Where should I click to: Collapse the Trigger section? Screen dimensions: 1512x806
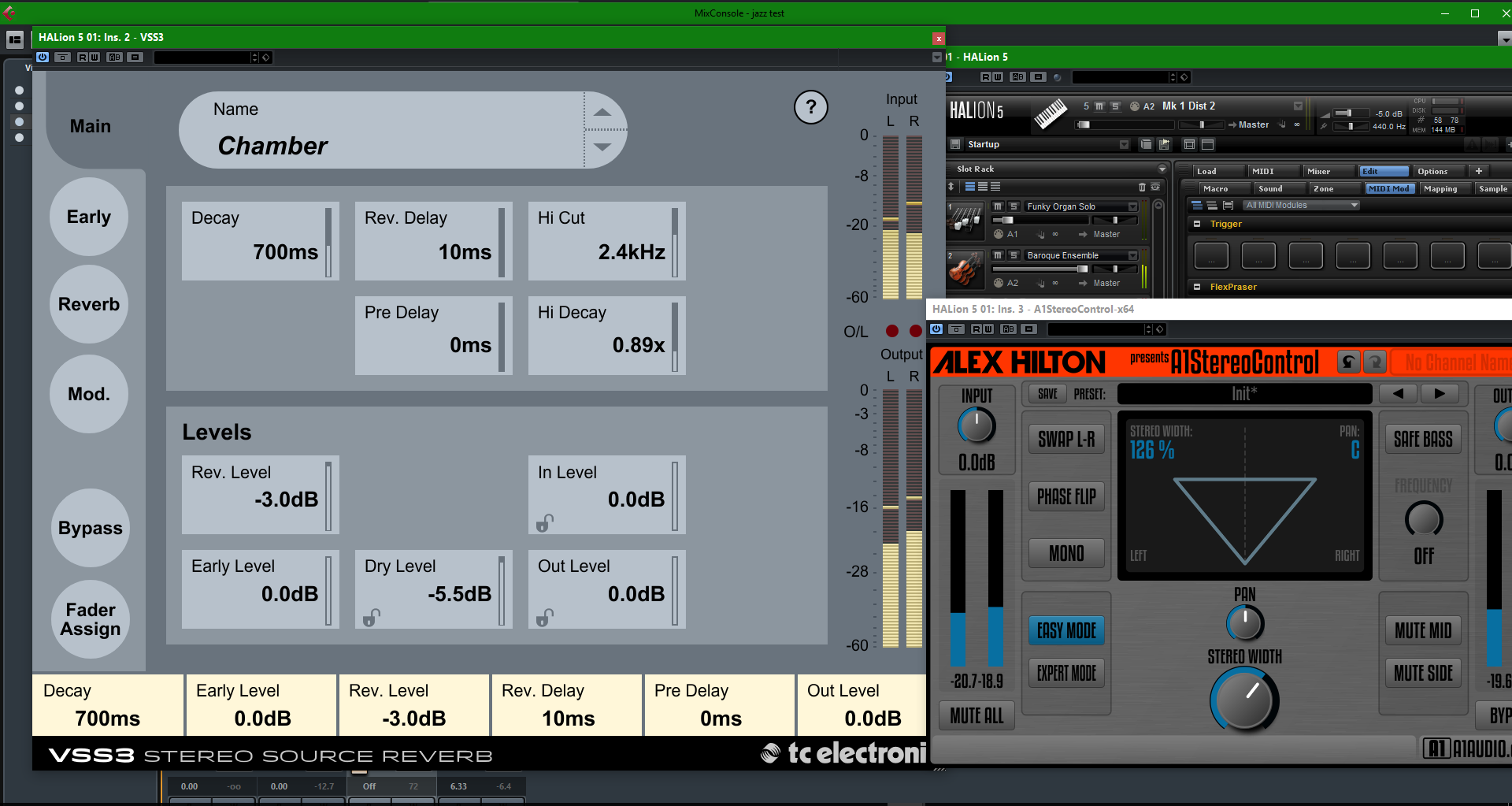1197,224
